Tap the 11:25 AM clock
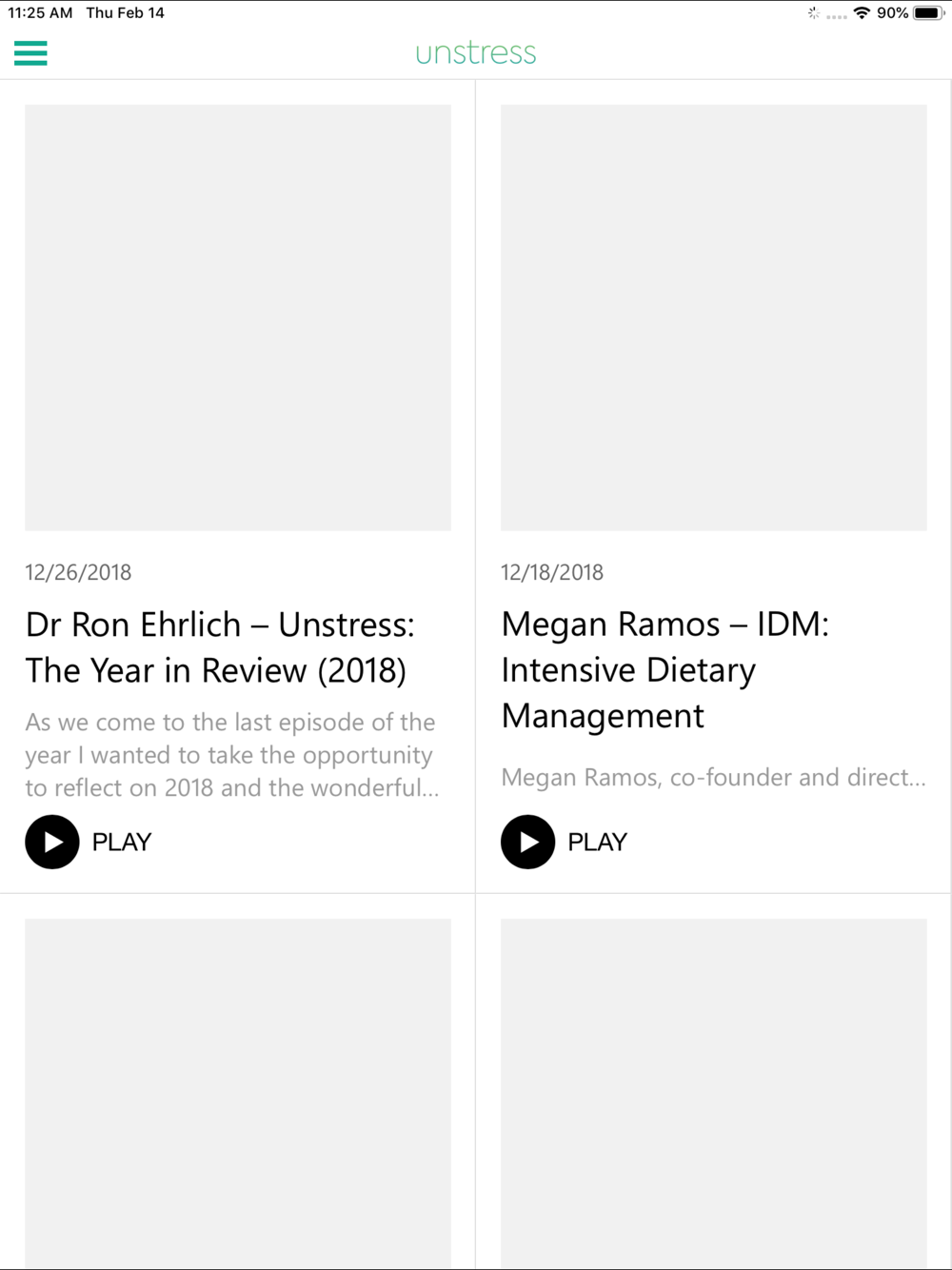Screen dimensions: 952x1270 [40, 13]
